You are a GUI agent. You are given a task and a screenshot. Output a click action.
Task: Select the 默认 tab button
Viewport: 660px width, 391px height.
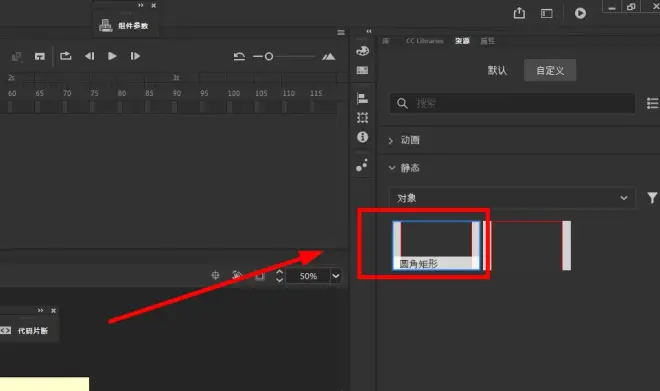click(497, 70)
